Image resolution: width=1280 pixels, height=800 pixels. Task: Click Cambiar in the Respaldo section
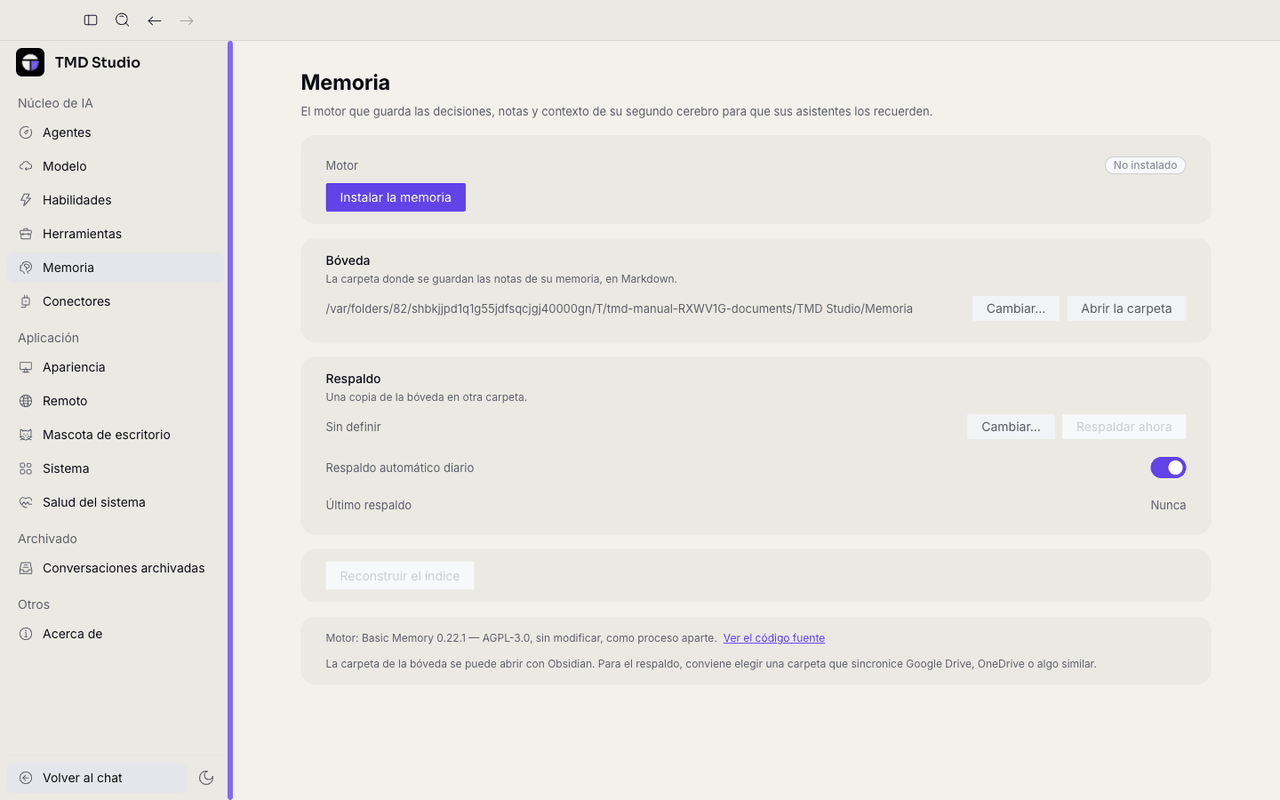tap(1010, 427)
